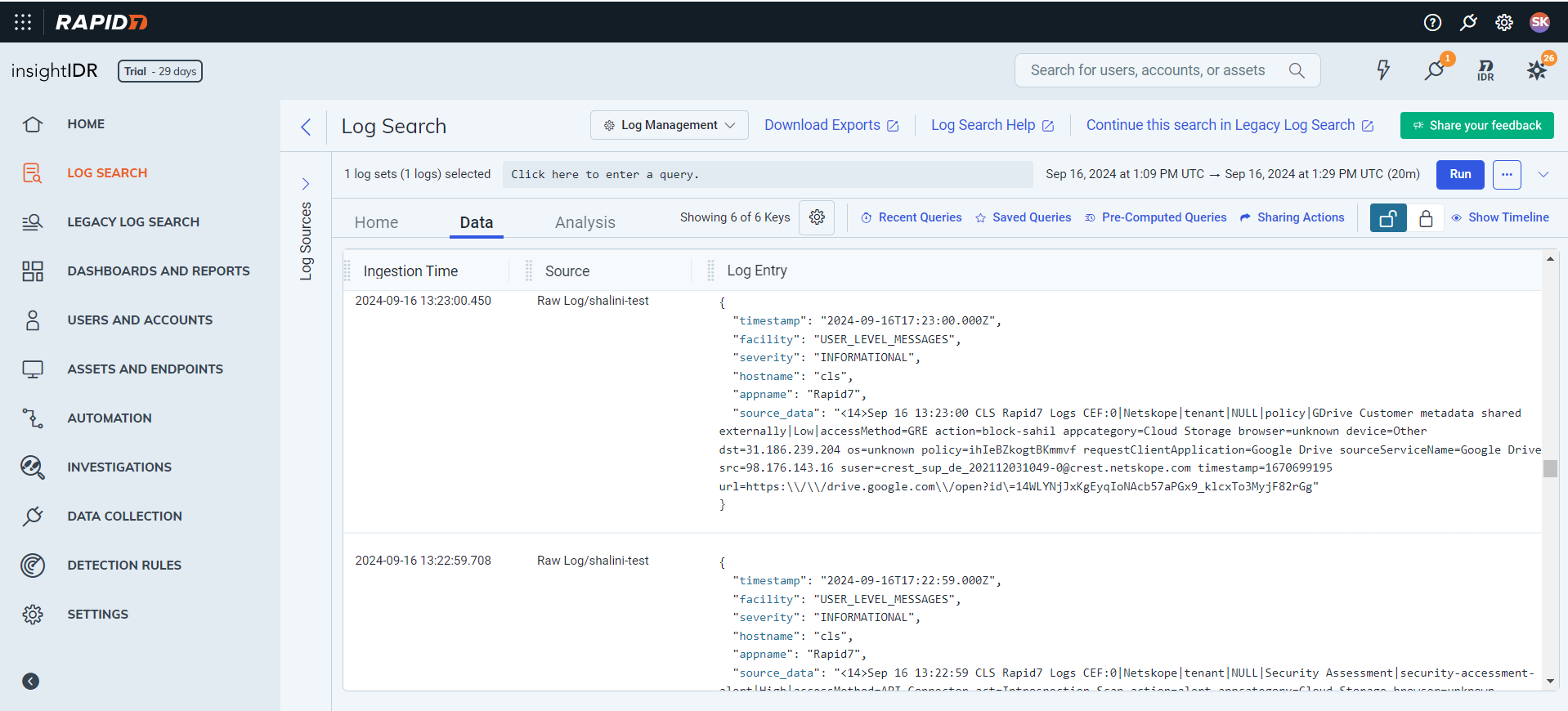Image resolution: width=1568 pixels, height=711 pixels.
Task: Click the Automation workflow icon
Action: pos(33,418)
